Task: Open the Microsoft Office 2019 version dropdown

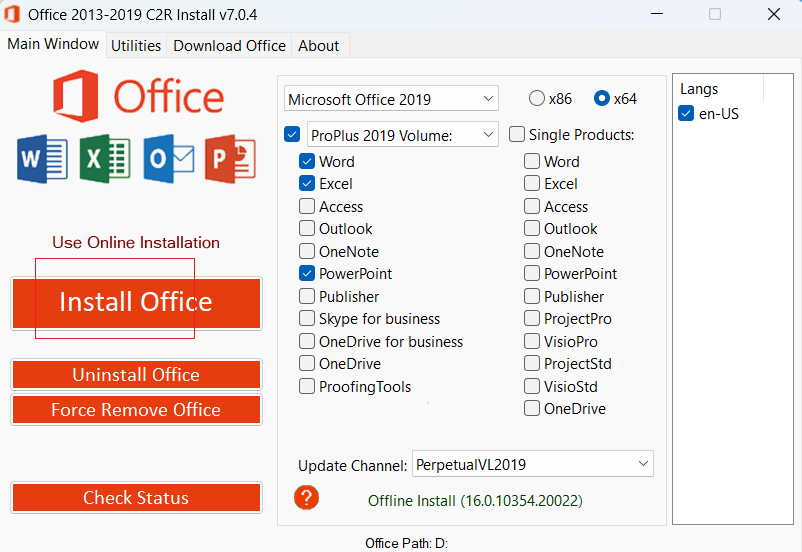Action: pyautogui.click(x=391, y=98)
